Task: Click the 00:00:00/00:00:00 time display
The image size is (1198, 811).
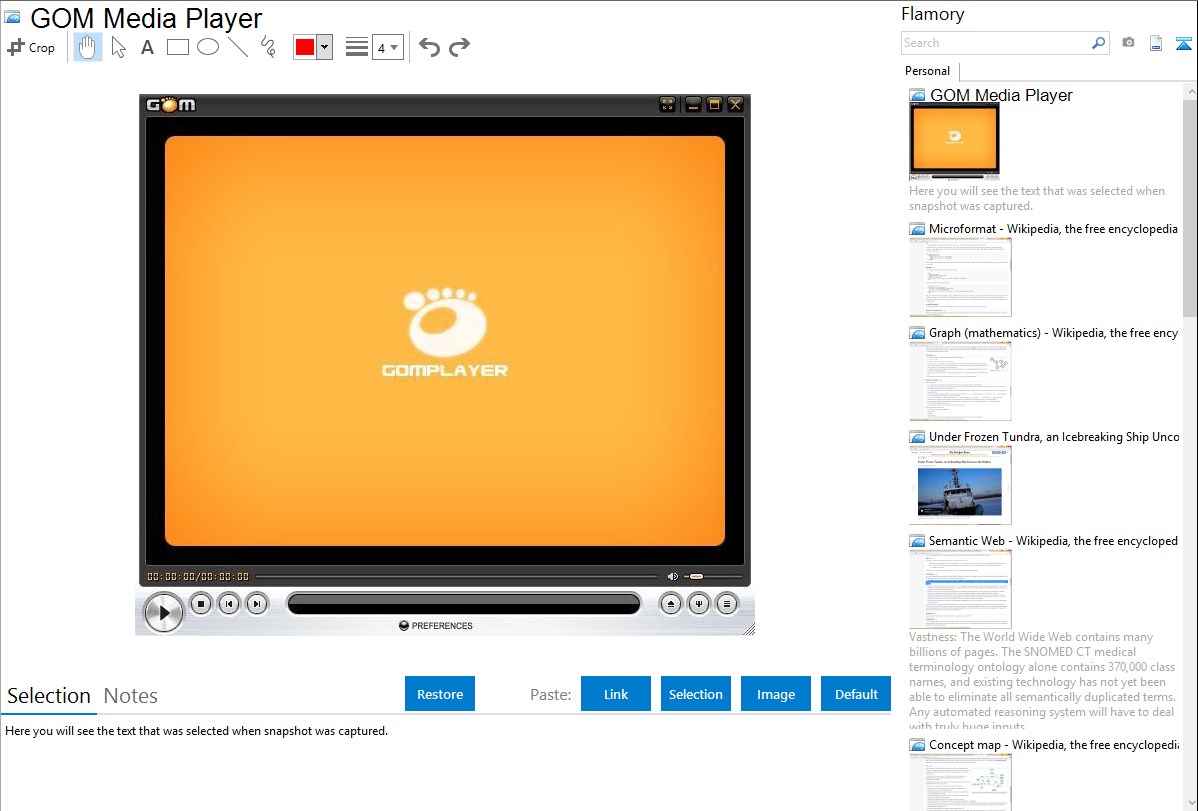Action: coord(198,576)
